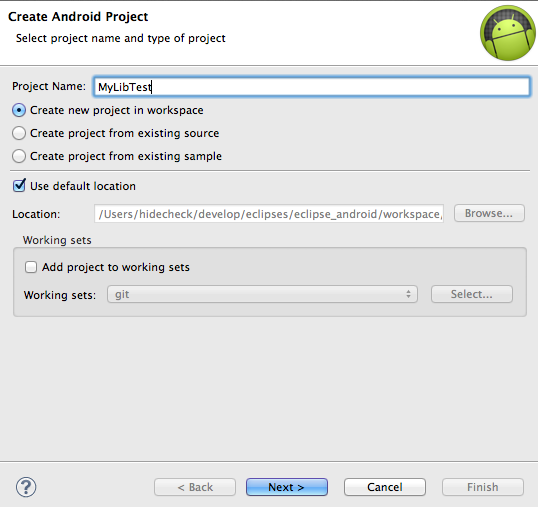This screenshot has width=538, height=507.
Task: Click 'Select project name and type of project' text
Action: click(x=120, y=38)
